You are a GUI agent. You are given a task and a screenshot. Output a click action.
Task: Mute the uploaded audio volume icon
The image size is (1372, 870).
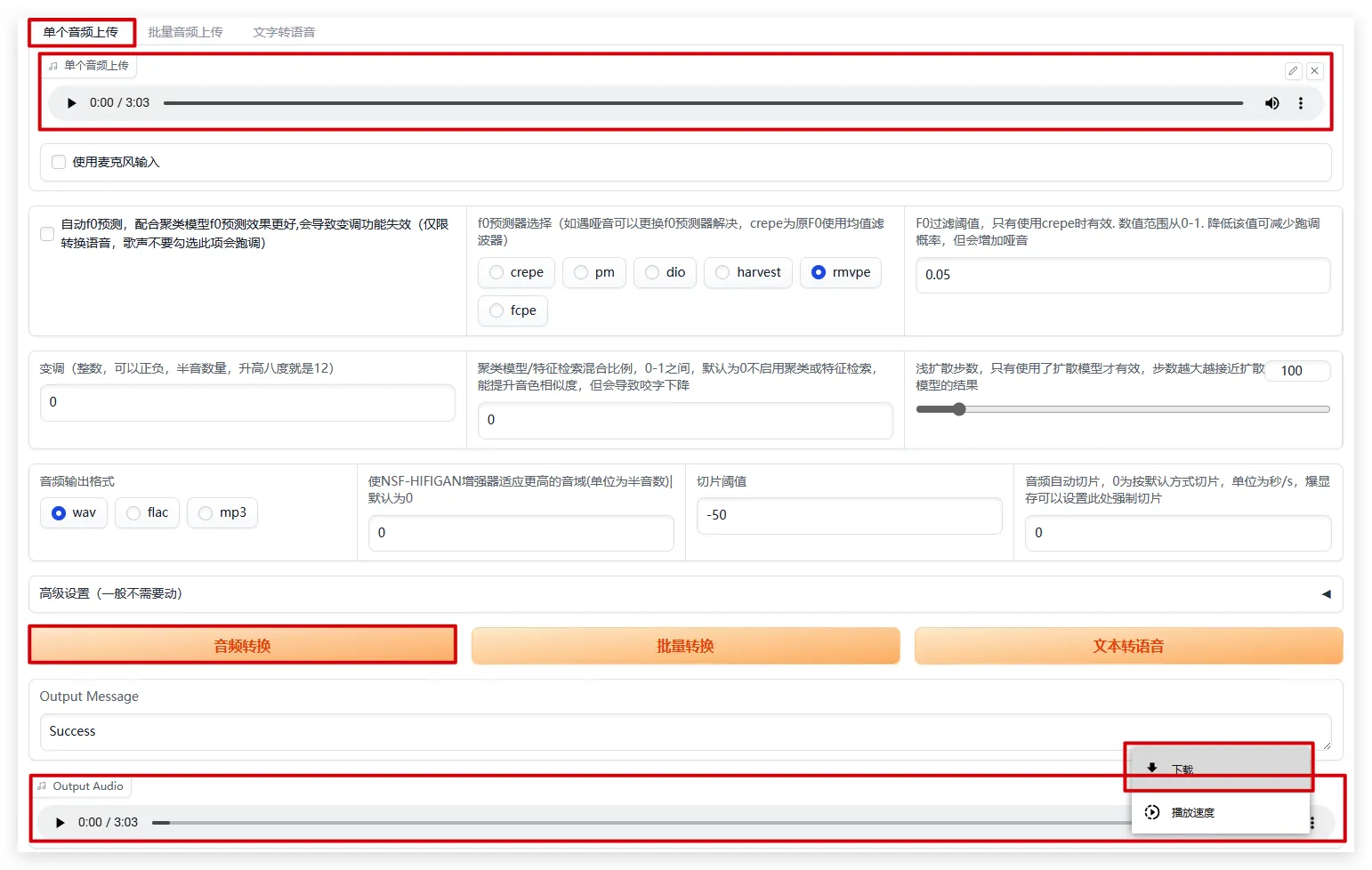[x=1271, y=103]
